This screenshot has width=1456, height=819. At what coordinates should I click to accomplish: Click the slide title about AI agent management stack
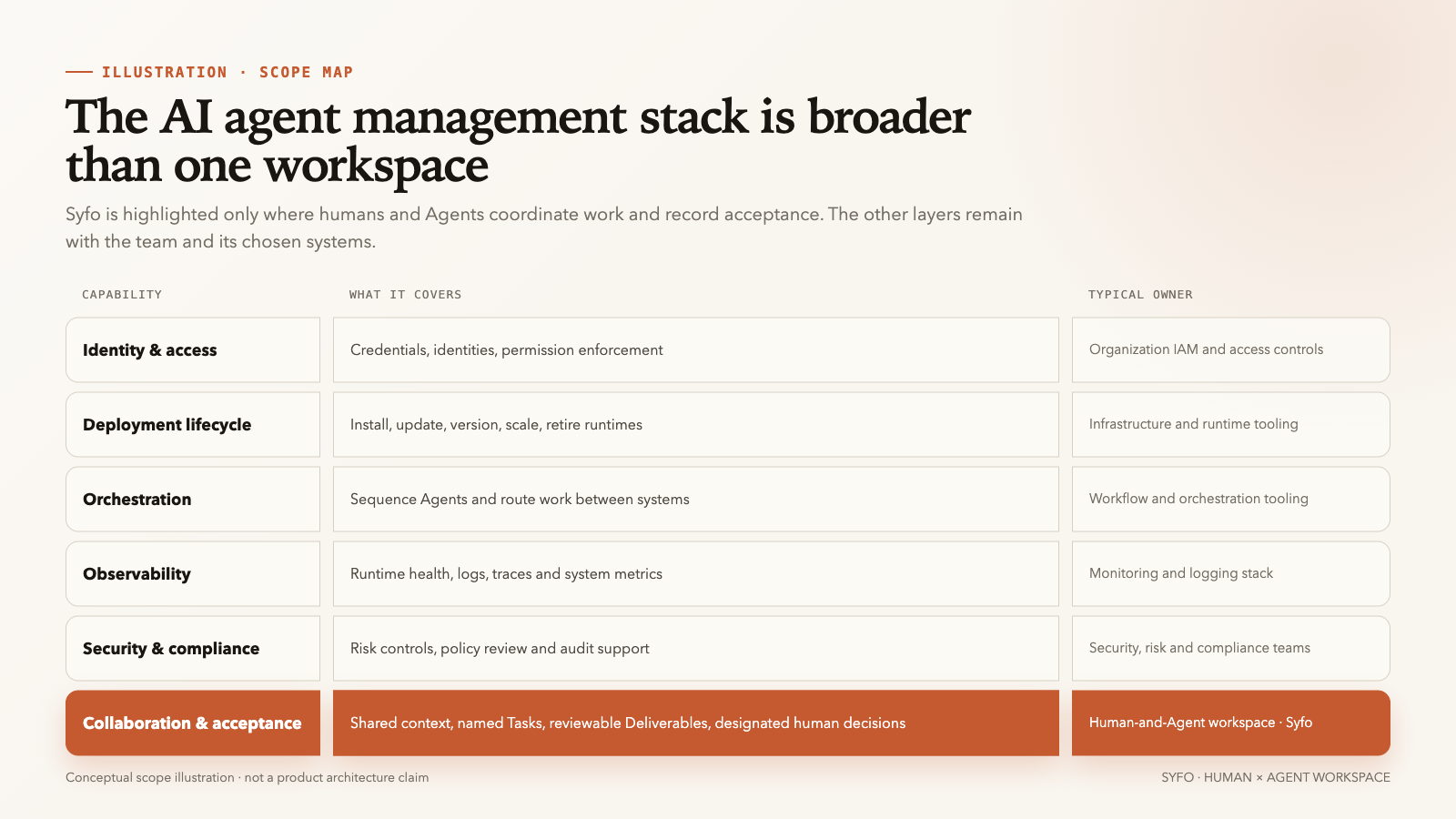pos(518,141)
